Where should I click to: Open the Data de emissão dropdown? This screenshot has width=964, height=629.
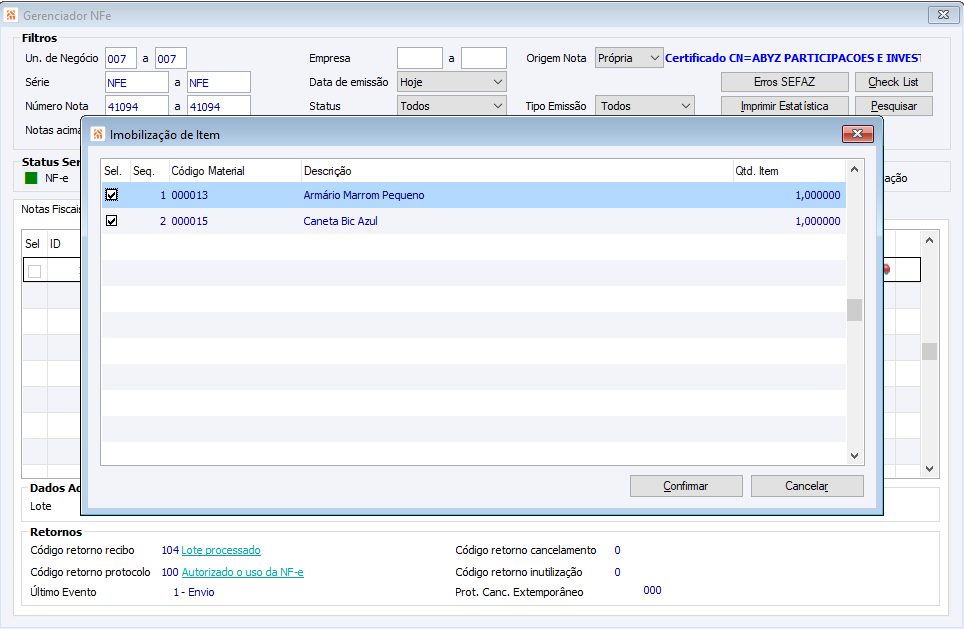tap(497, 82)
